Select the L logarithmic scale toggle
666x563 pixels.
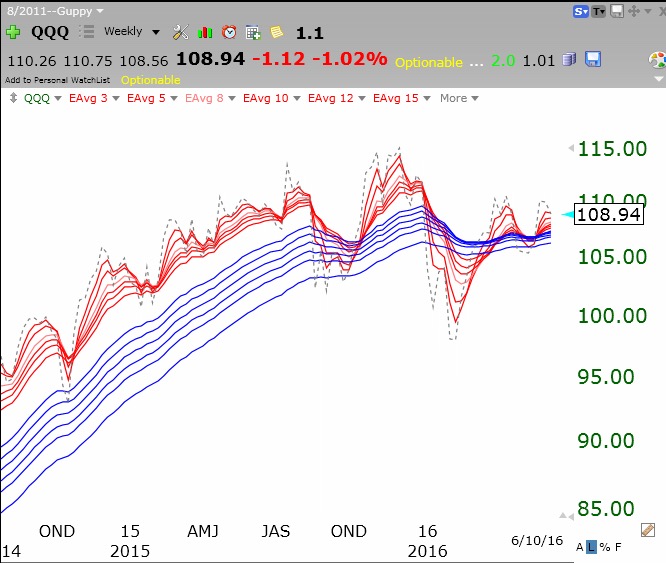pyautogui.click(x=592, y=547)
